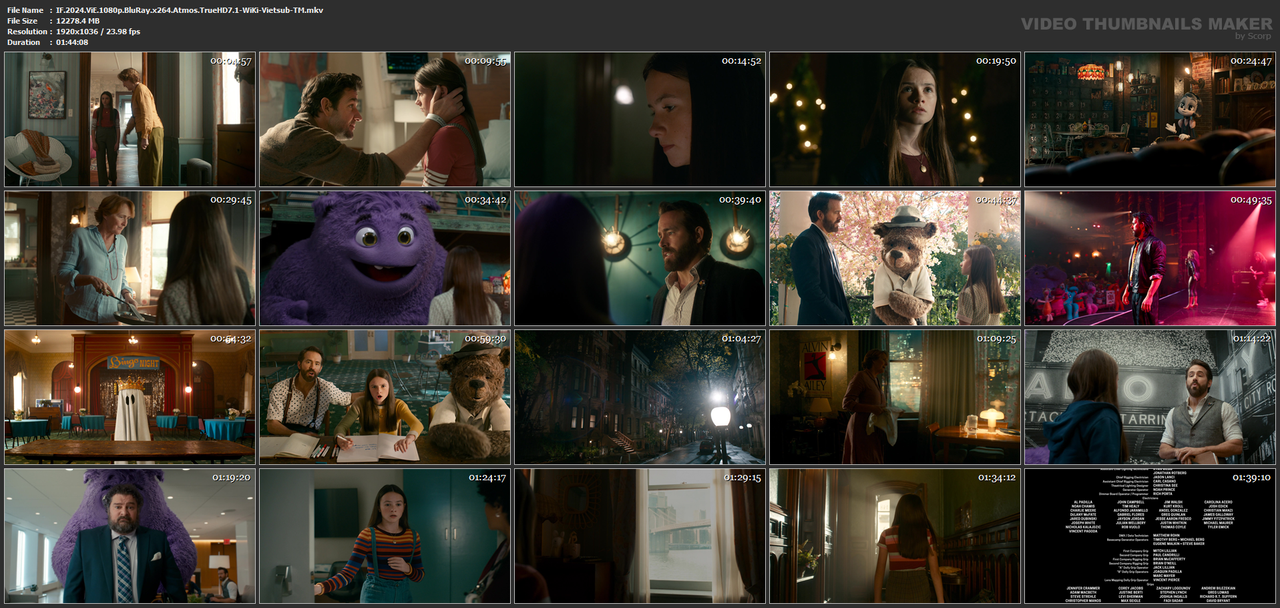Open the room frame at 00:24:47
The width and height of the screenshot is (1280, 608).
click(x=1150, y=119)
